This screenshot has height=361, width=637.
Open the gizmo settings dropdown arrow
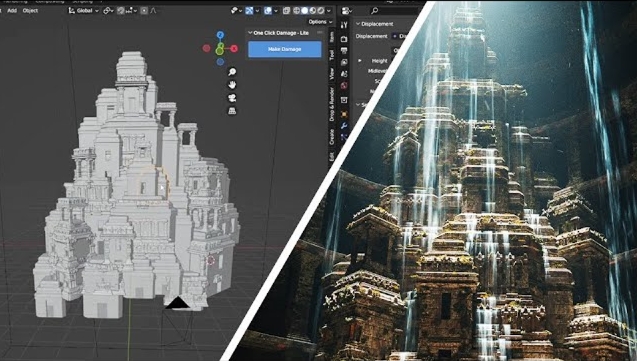(x=257, y=11)
